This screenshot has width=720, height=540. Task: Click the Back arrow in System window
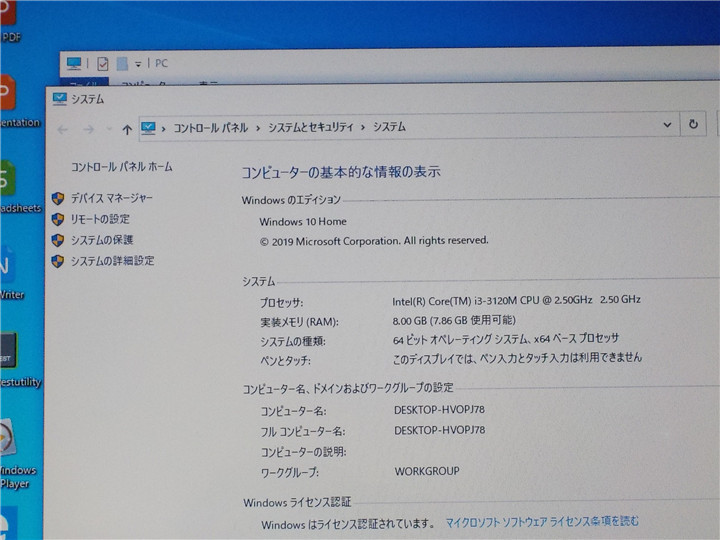point(63,130)
